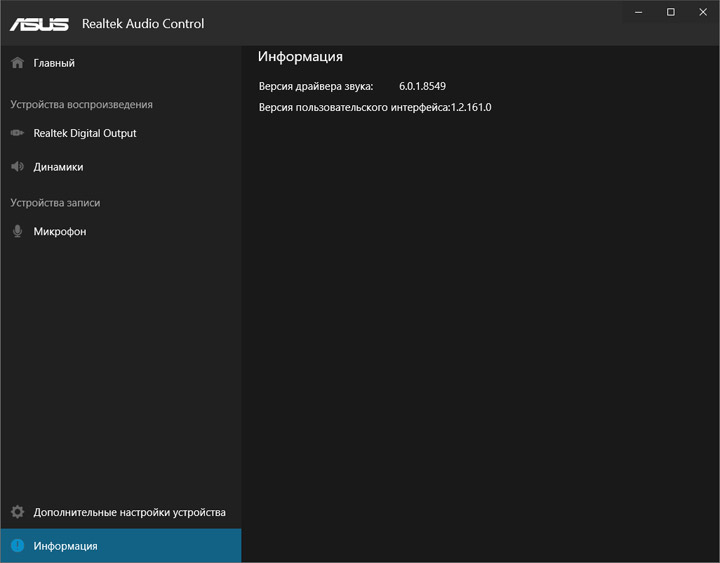Click the Устройства записи section header
Screen dimensions: 720x563
(x=55, y=202)
